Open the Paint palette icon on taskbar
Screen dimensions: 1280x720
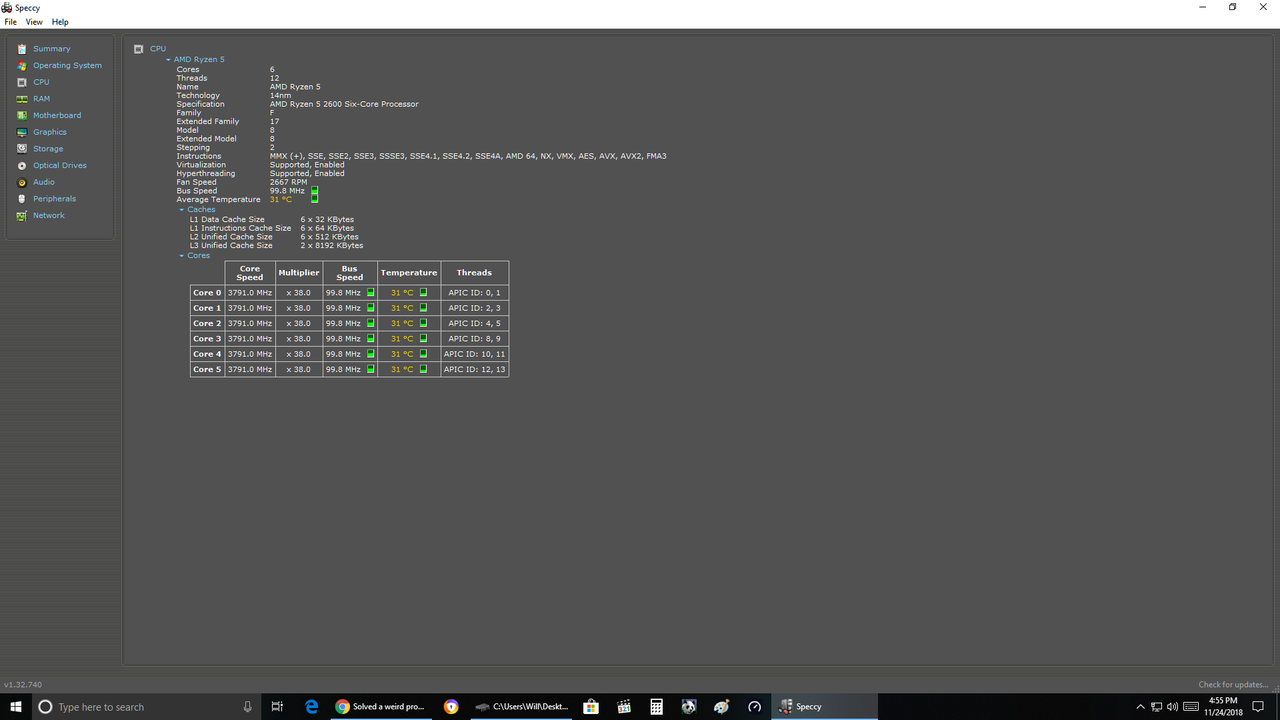point(722,706)
